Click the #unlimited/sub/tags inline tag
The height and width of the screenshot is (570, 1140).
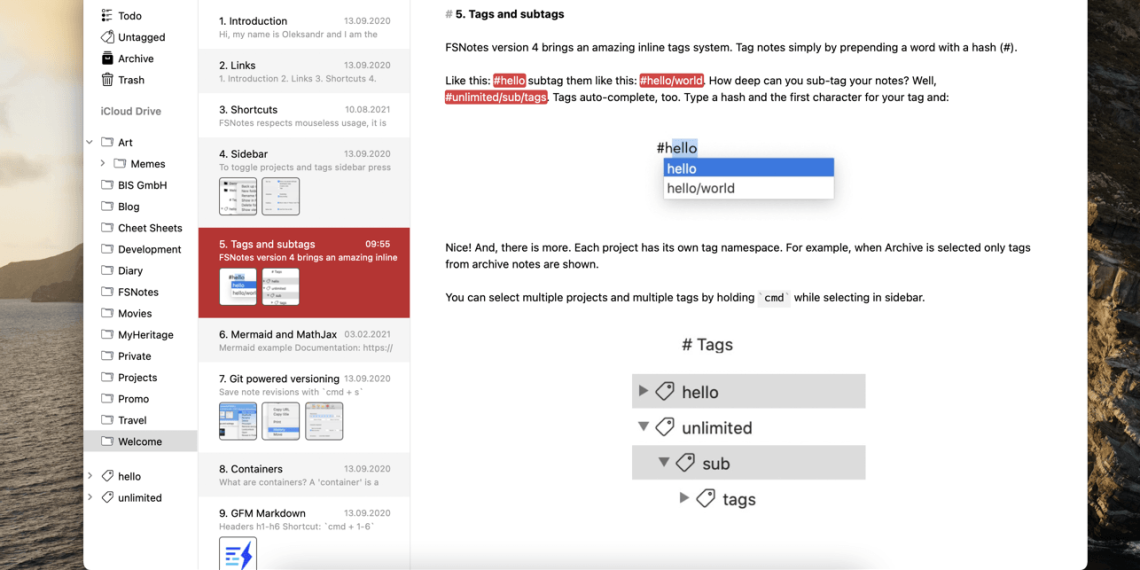(496, 98)
